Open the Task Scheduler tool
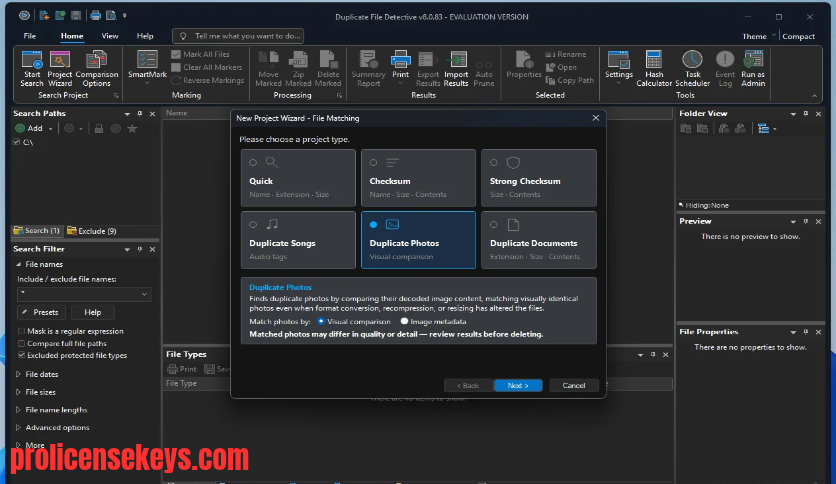 (692, 68)
